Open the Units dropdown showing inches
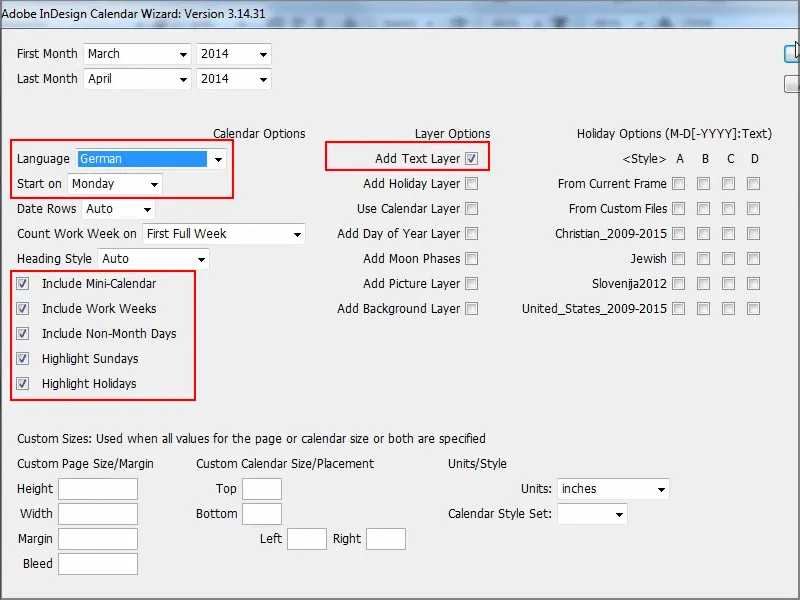The width and height of the screenshot is (800, 600). 613,489
